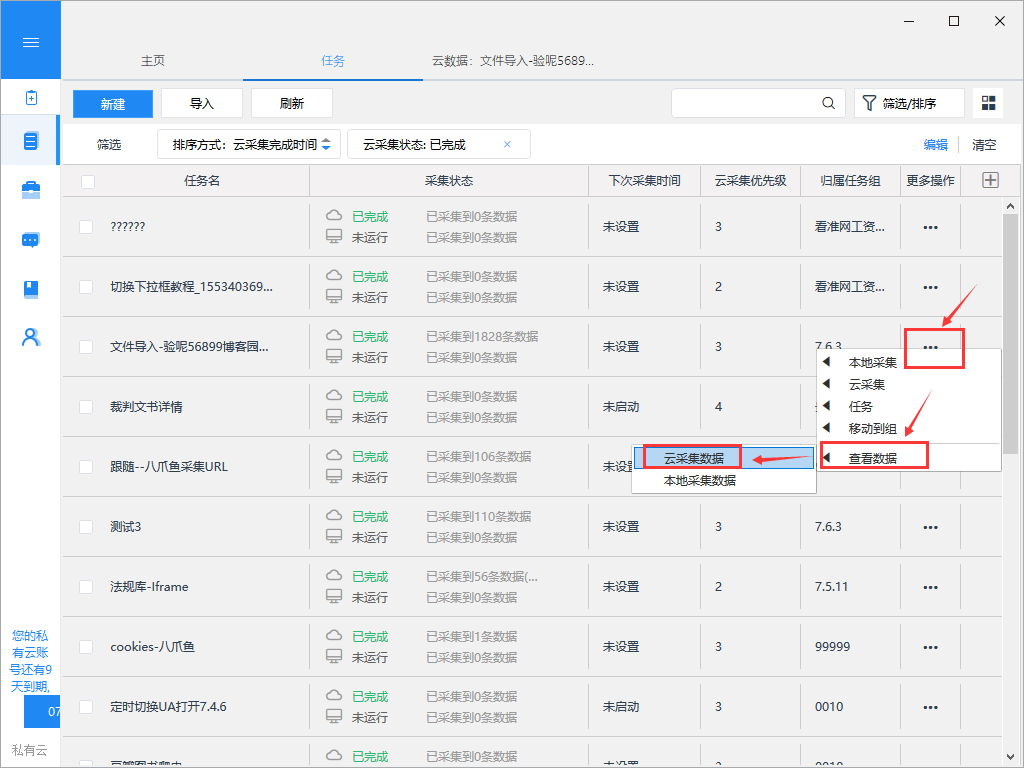Click the 裁判文书详情 task name
1024x768 pixels.
coord(146,407)
